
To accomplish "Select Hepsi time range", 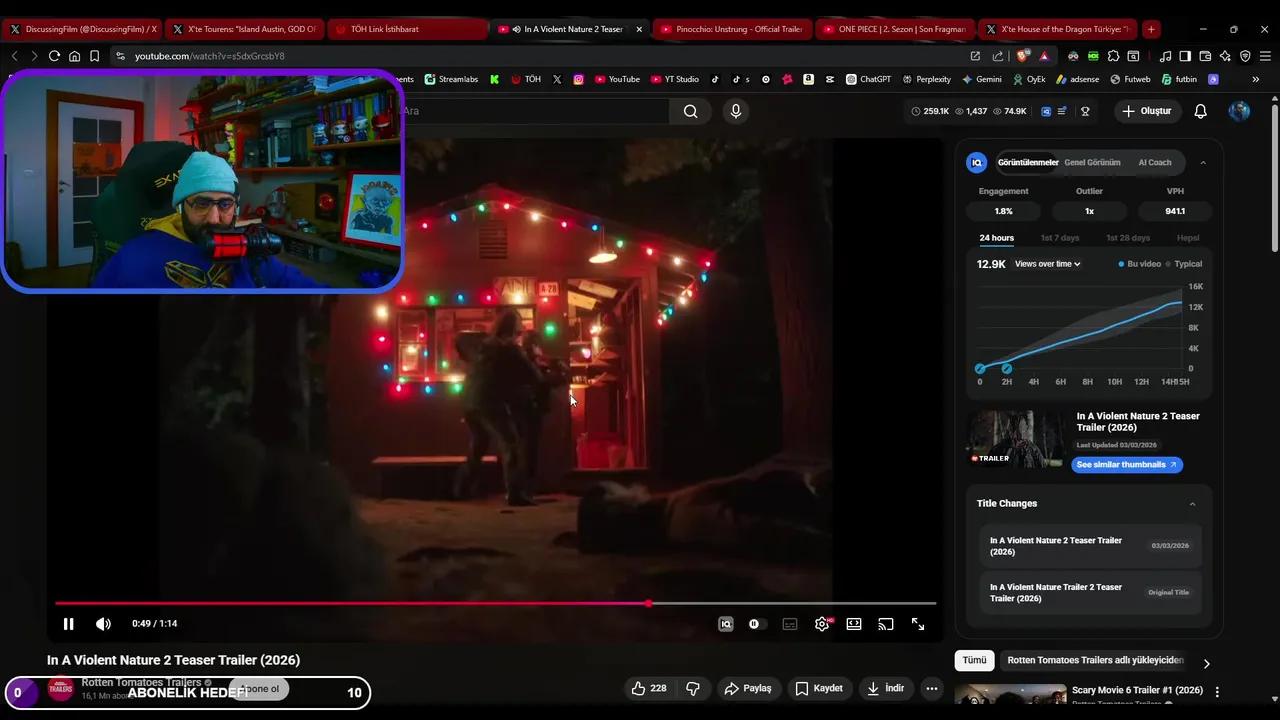I will pyautogui.click(x=1188, y=238).
